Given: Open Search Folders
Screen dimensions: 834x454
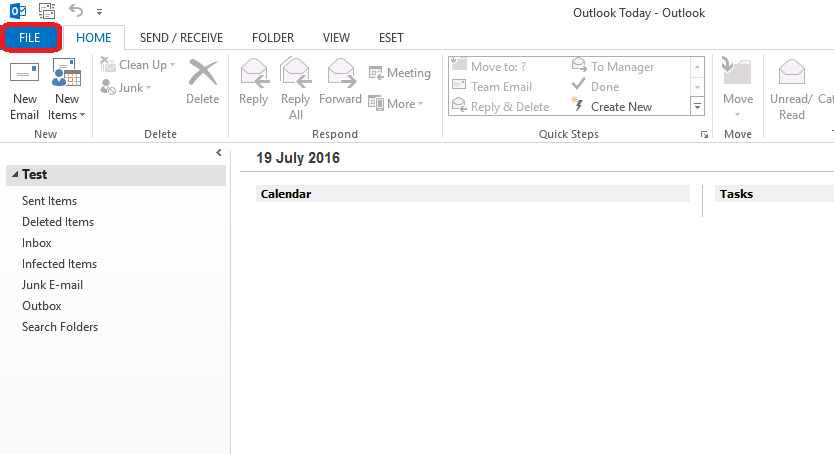Looking at the screenshot, I should point(60,327).
